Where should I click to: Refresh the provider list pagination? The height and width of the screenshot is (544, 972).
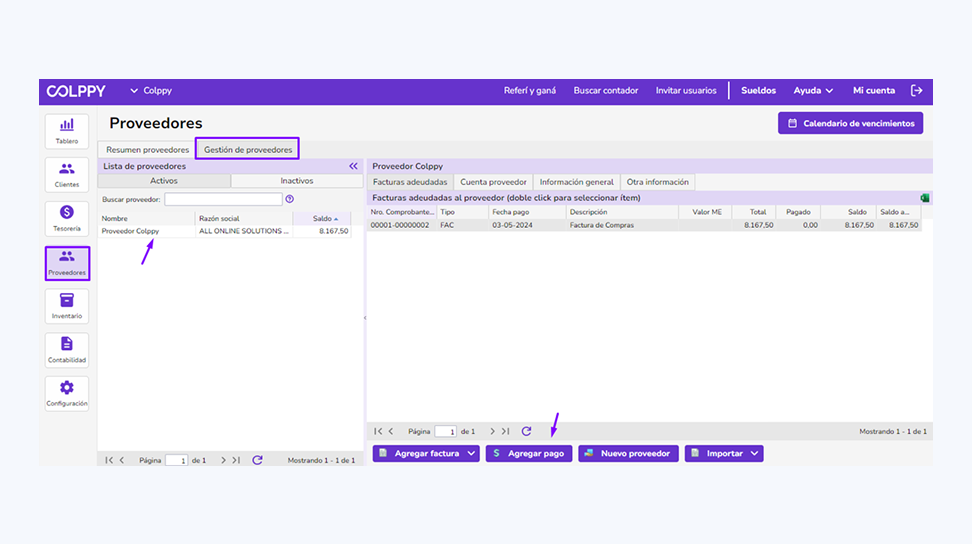coord(257,460)
